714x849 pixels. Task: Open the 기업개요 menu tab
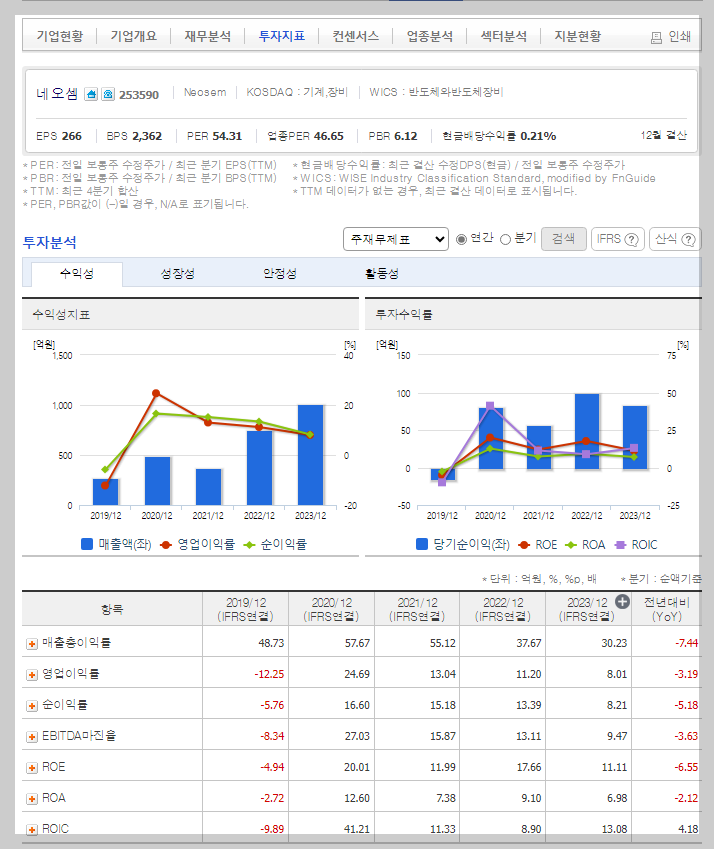click(134, 36)
